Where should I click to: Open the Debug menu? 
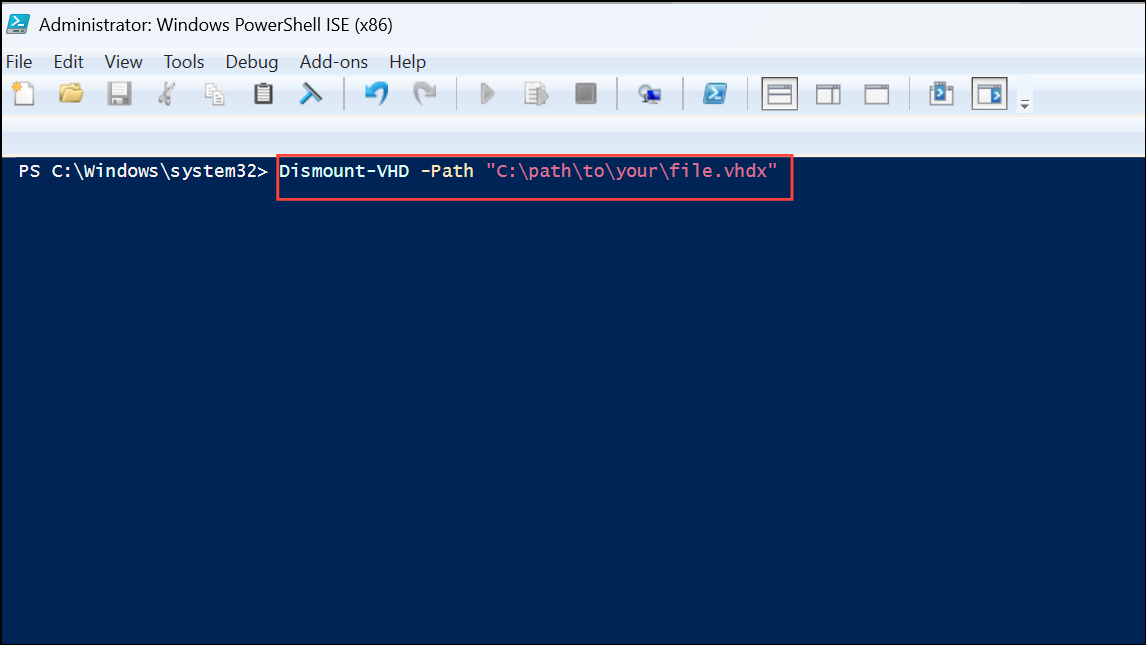tap(251, 61)
